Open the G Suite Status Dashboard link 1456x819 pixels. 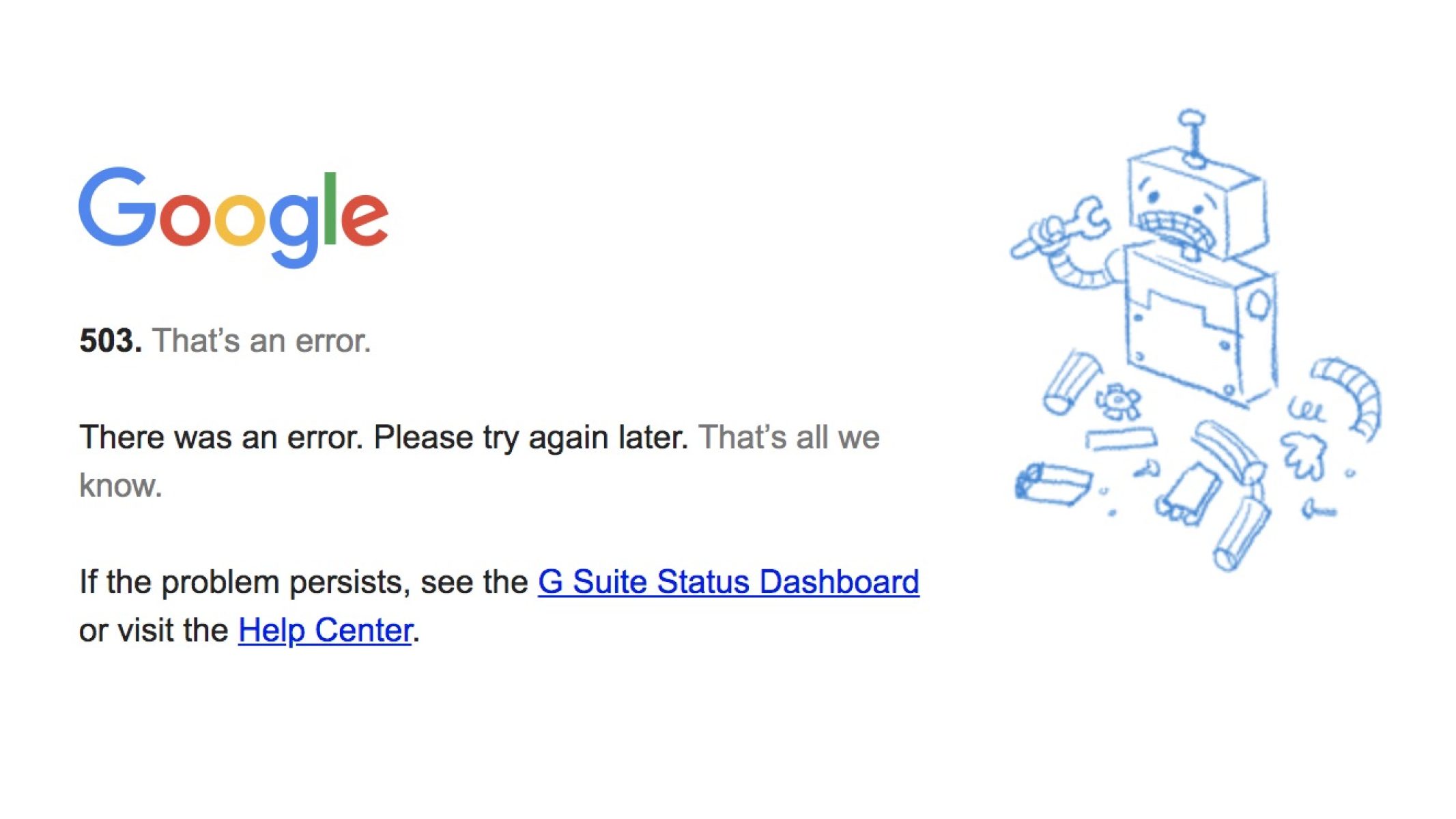pos(728,582)
